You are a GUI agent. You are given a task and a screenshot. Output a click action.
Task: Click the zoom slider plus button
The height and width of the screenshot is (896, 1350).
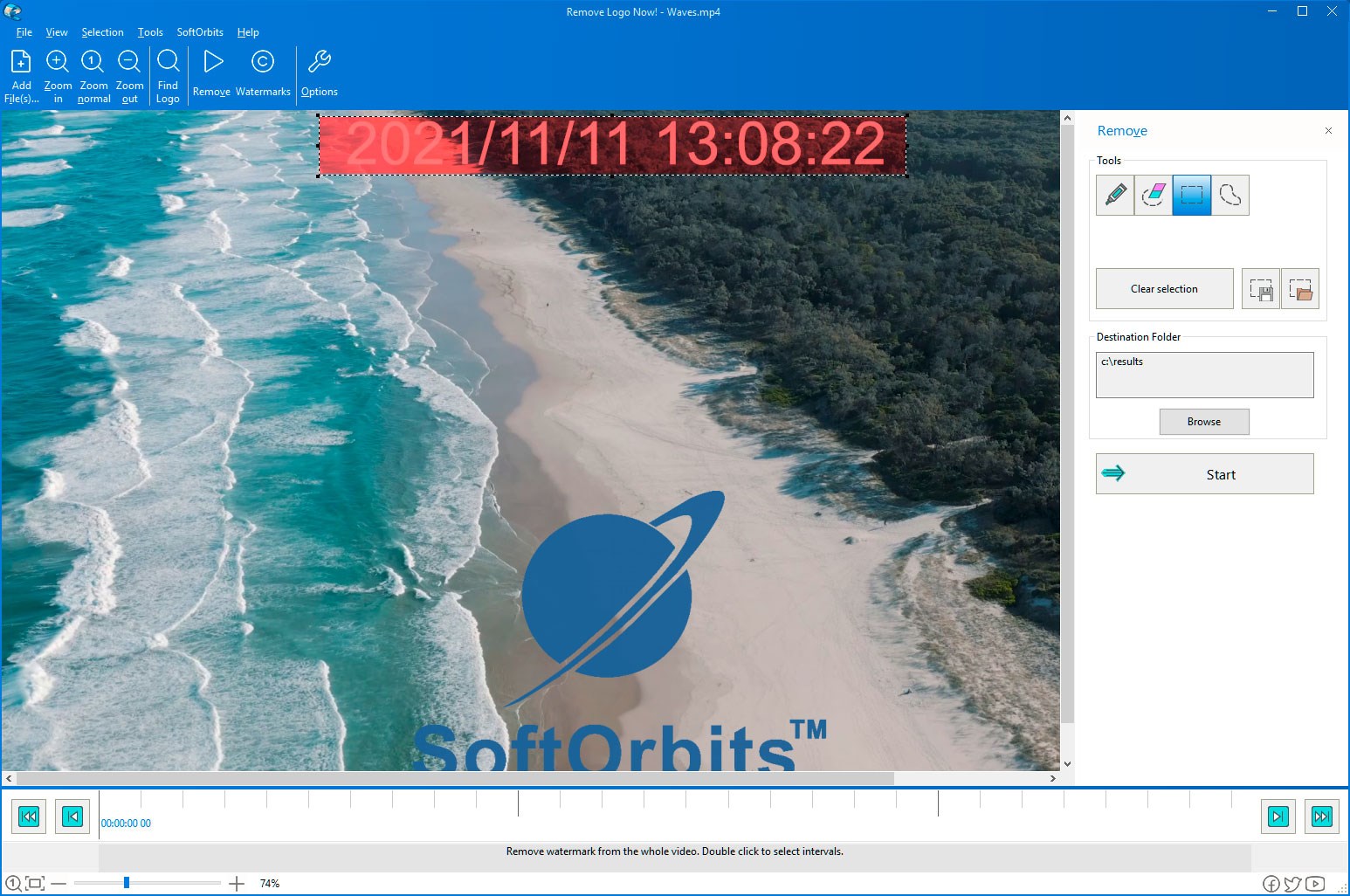tap(237, 884)
